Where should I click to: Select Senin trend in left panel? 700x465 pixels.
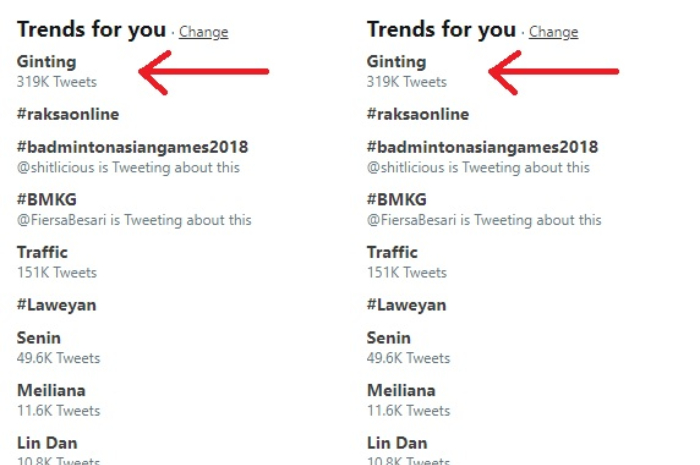[x=39, y=338]
